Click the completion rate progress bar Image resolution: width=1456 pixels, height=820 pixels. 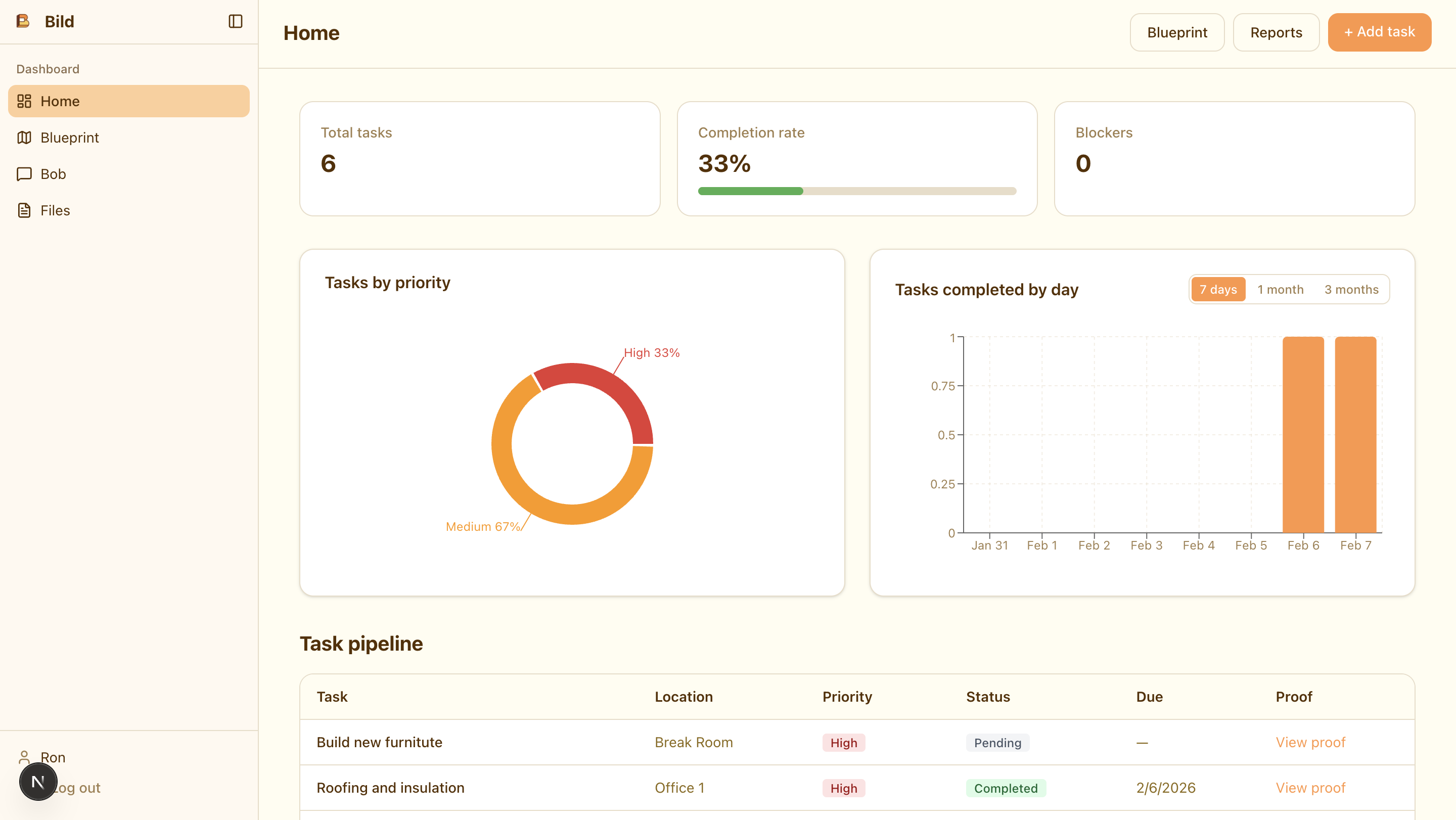(856, 191)
